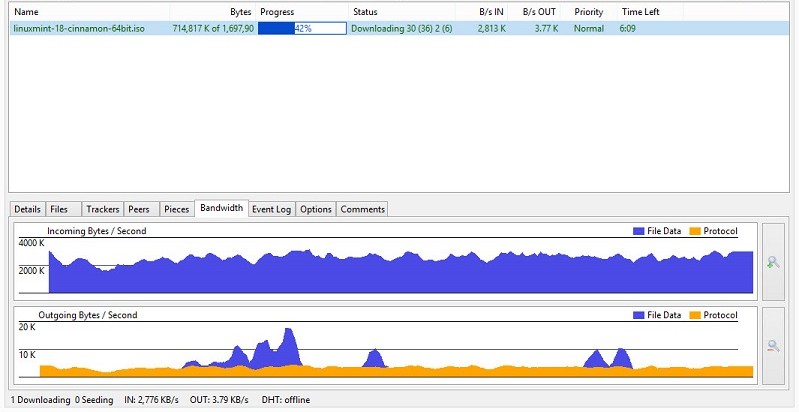
Task: Switch to the Pieces tab
Action: pyautogui.click(x=175, y=209)
